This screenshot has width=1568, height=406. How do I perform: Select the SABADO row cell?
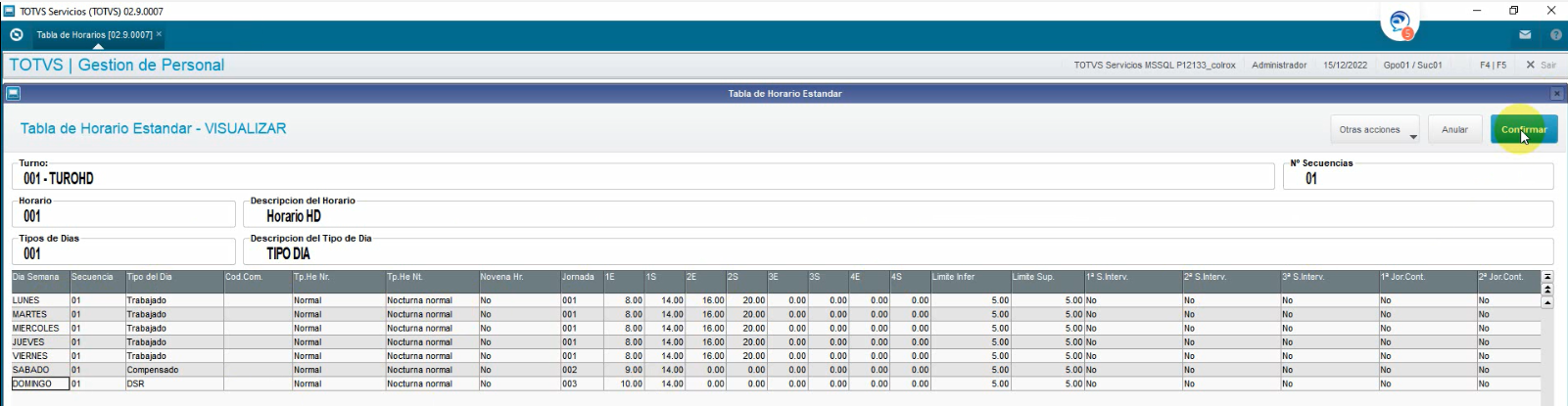click(40, 370)
